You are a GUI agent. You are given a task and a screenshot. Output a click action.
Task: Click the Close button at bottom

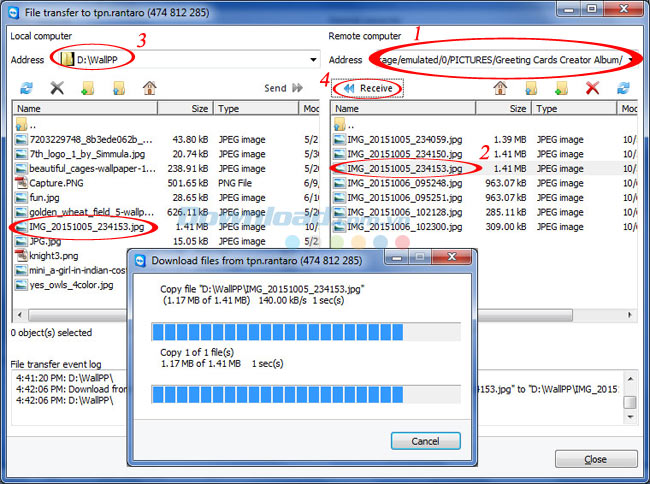click(595, 460)
